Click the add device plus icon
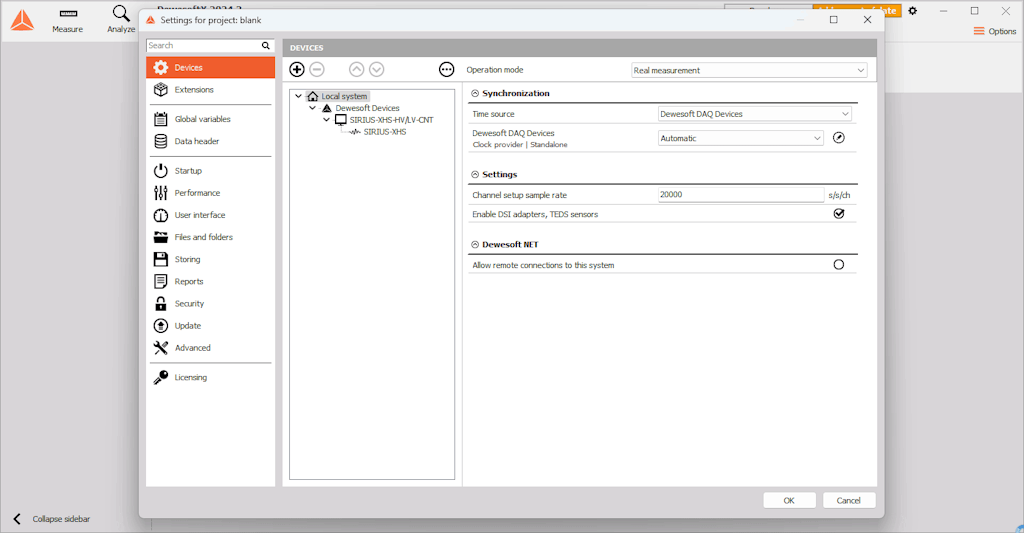1024x533 pixels. (x=296, y=69)
